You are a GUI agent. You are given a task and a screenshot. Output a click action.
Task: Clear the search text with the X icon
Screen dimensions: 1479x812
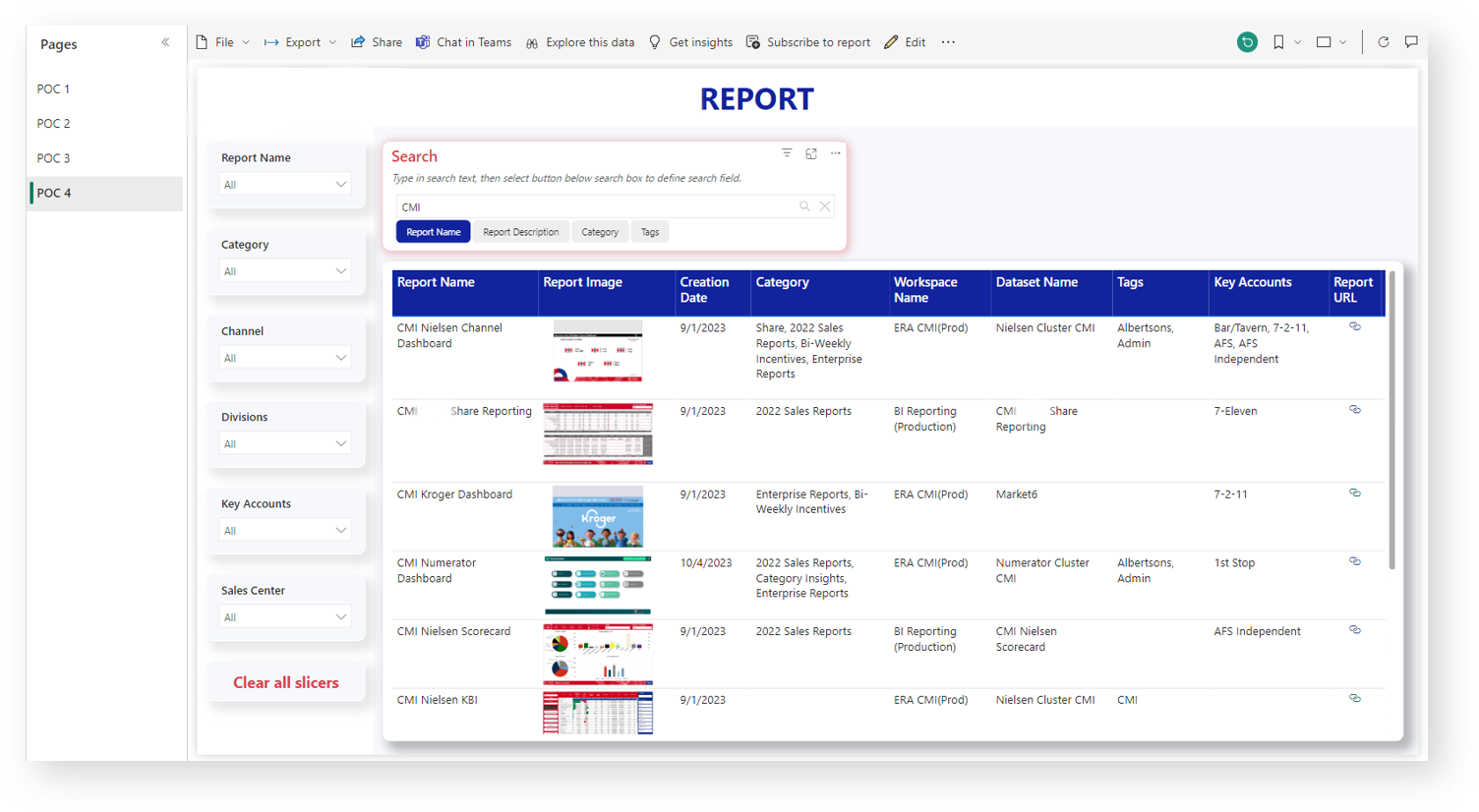[x=825, y=206]
